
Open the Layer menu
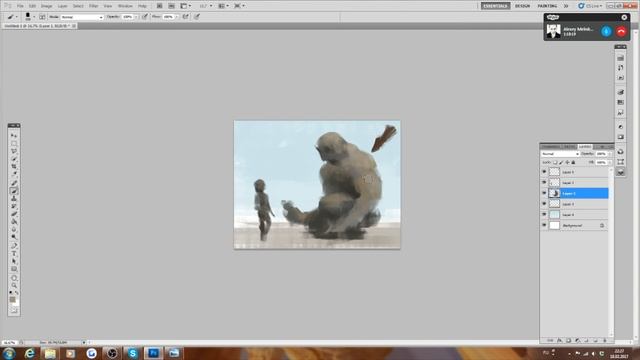point(62,6)
